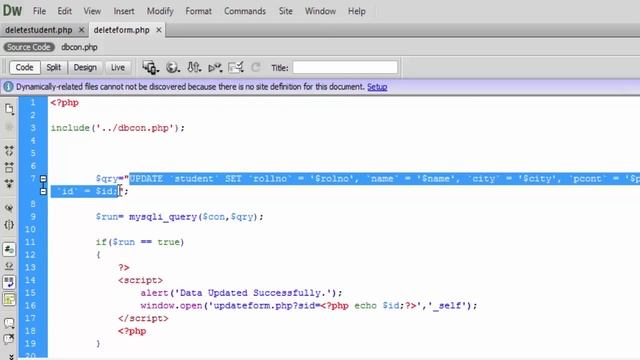This screenshot has width=640, height=360.
Task: Switch to the deletestudent.php tab
Action: pyautogui.click(x=39, y=30)
